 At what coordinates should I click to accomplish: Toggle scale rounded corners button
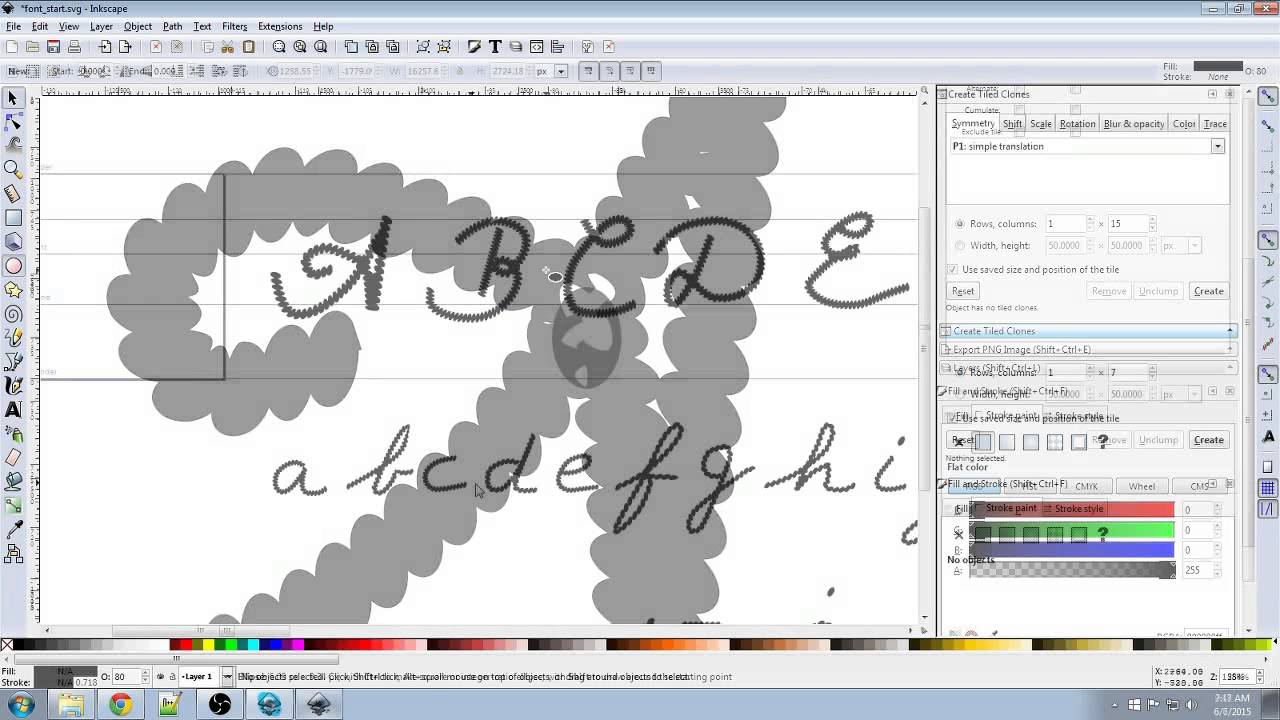tap(609, 71)
